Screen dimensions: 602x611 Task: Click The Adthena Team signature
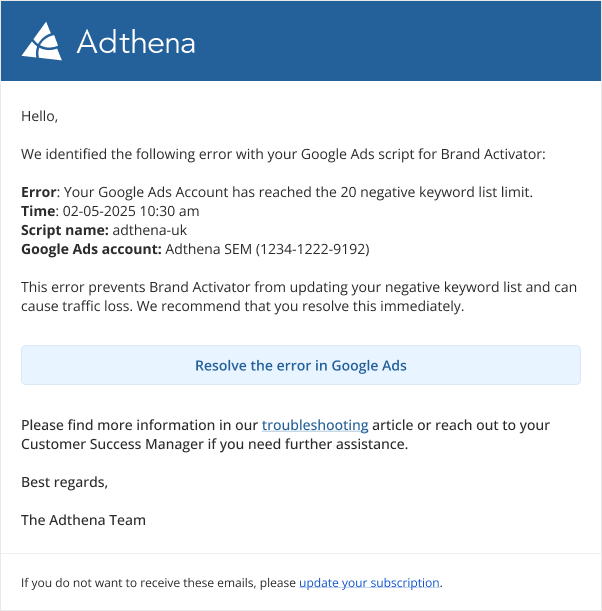pos(83,520)
